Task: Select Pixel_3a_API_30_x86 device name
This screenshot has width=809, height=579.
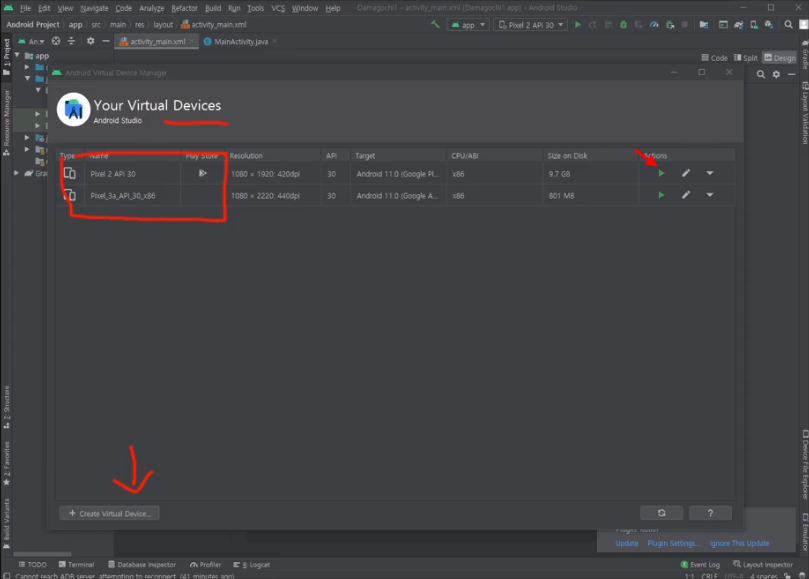Action: [123, 196]
